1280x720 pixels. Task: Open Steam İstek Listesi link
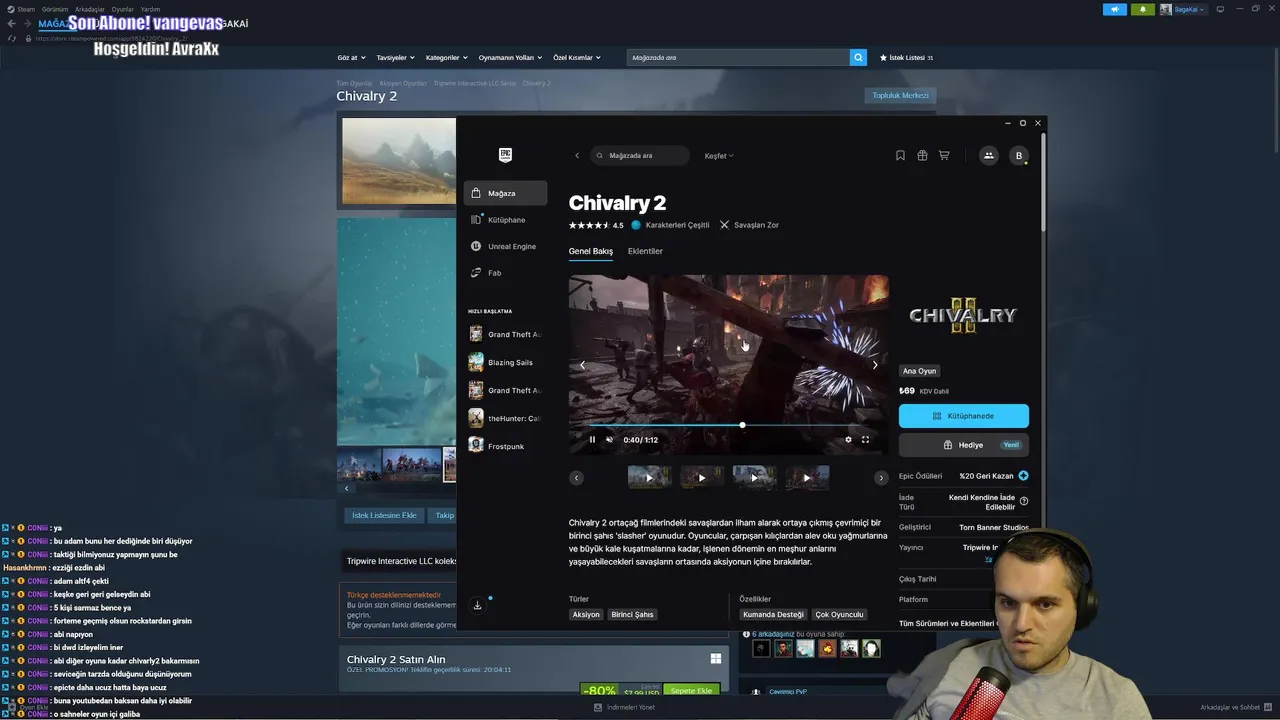pyautogui.click(x=906, y=57)
